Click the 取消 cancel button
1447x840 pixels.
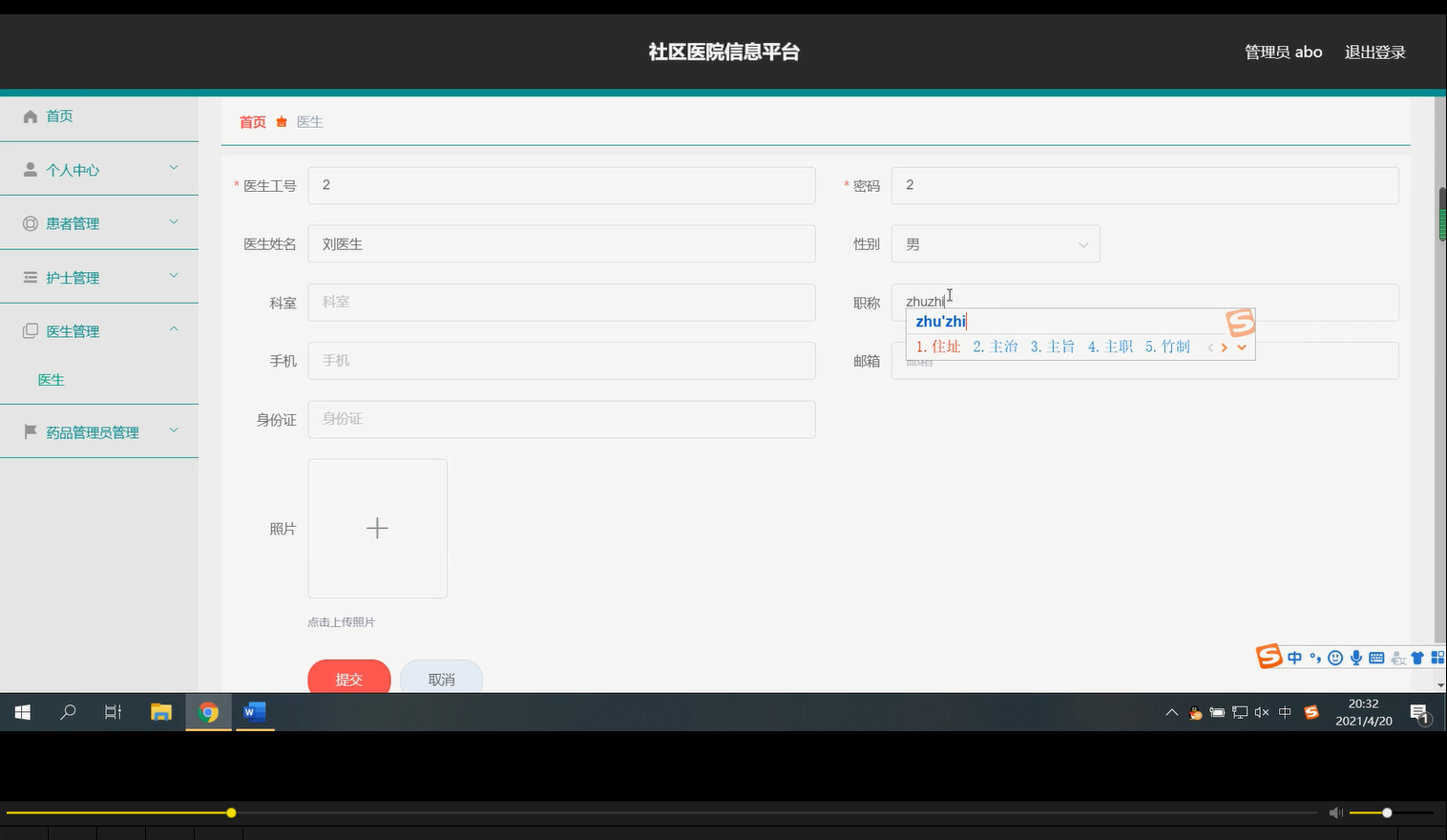[x=441, y=677]
